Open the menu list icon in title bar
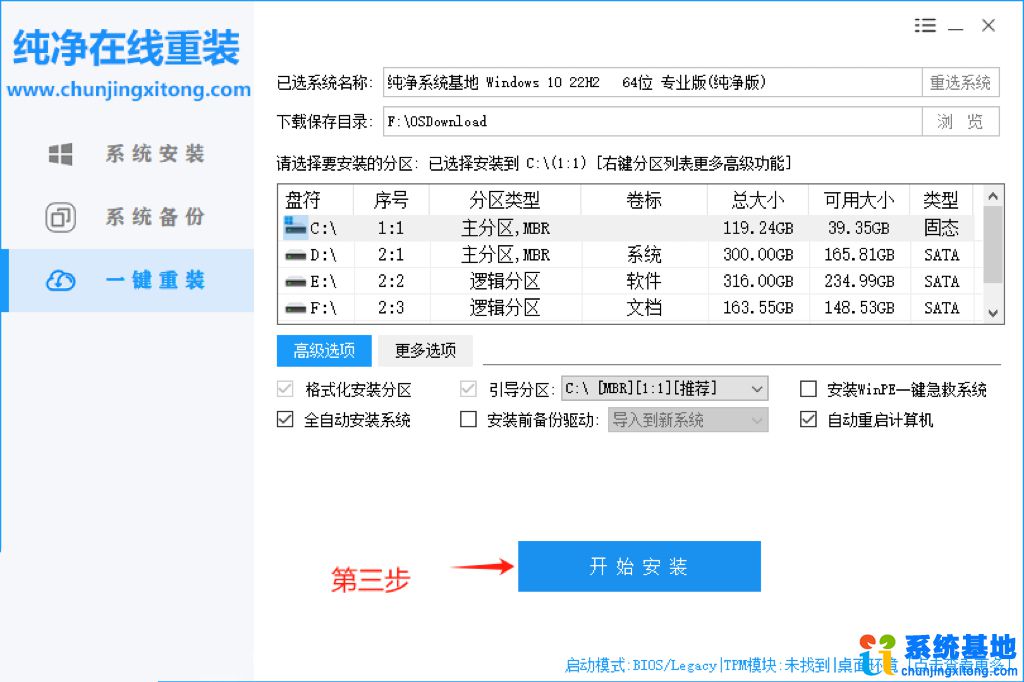The width and height of the screenshot is (1024, 682). tap(925, 25)
